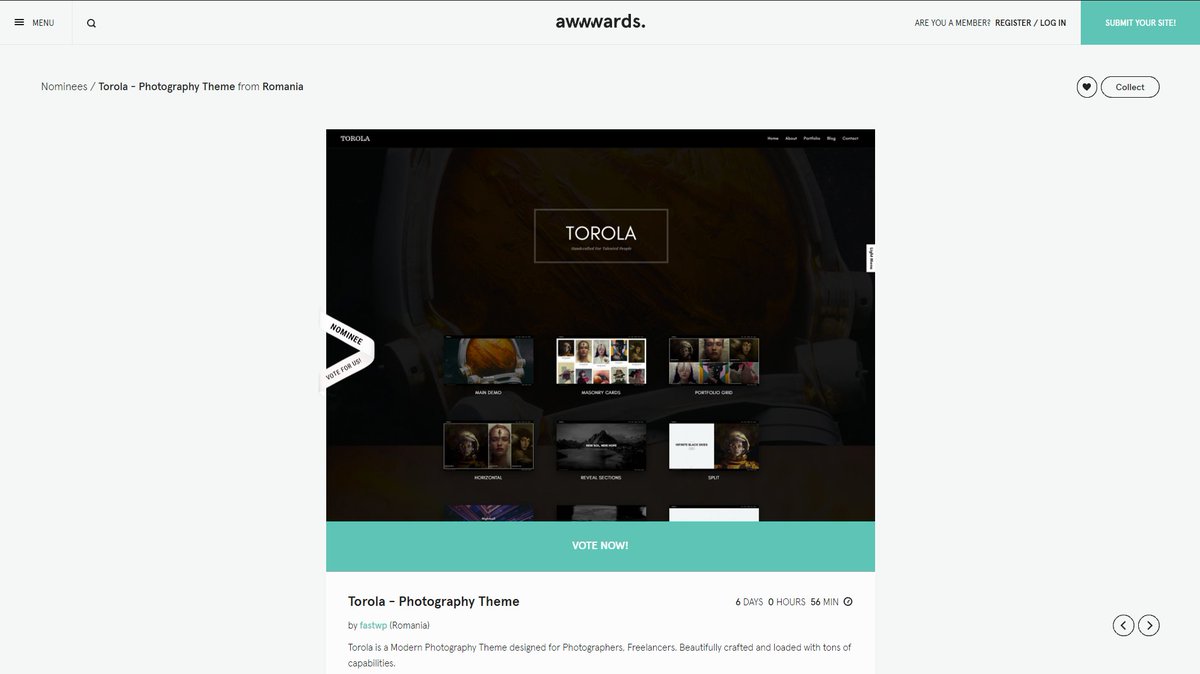Open the hamburger MENU icon

pos(19,22)
